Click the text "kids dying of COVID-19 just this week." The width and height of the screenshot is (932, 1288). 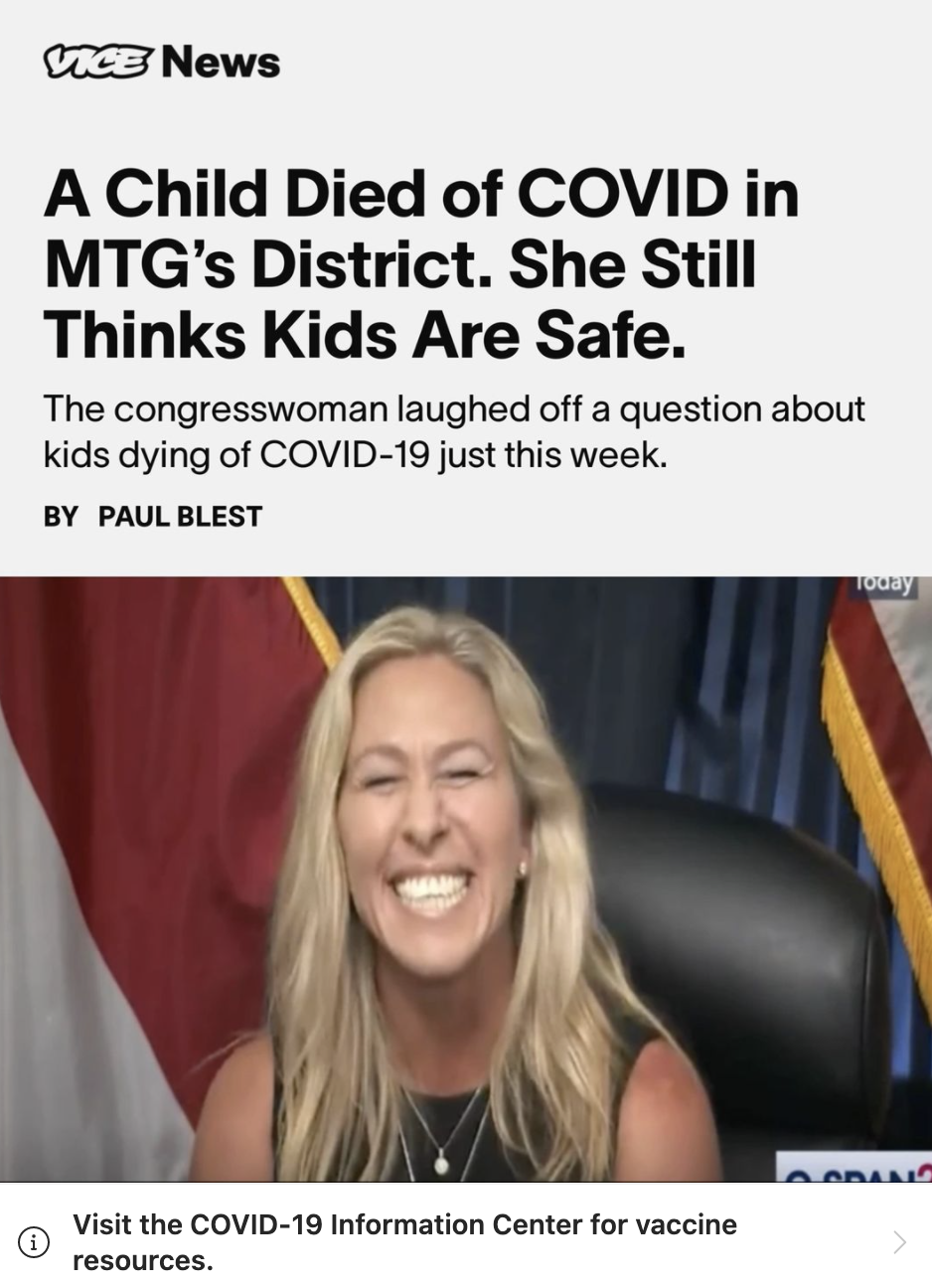coord(356,455)
